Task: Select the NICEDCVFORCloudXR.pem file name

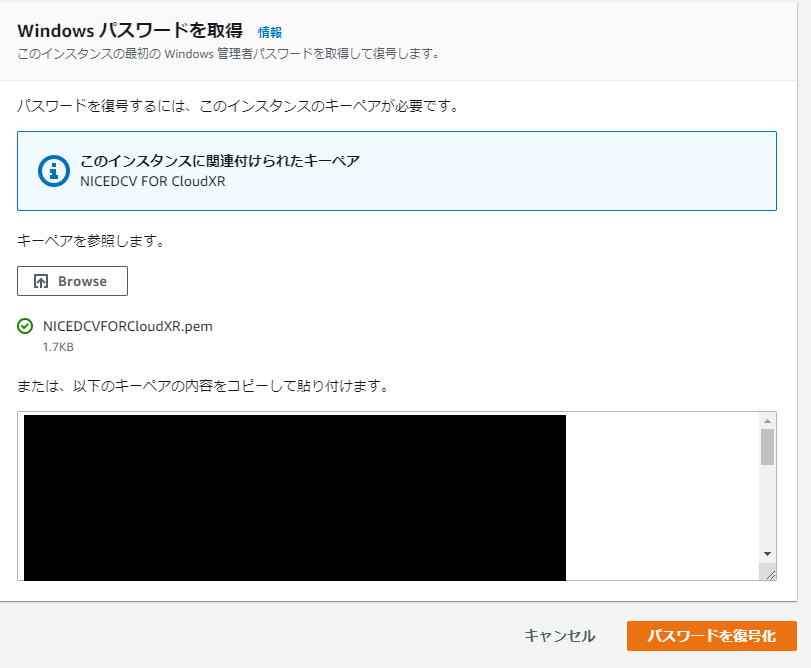Action: point(128,326)
